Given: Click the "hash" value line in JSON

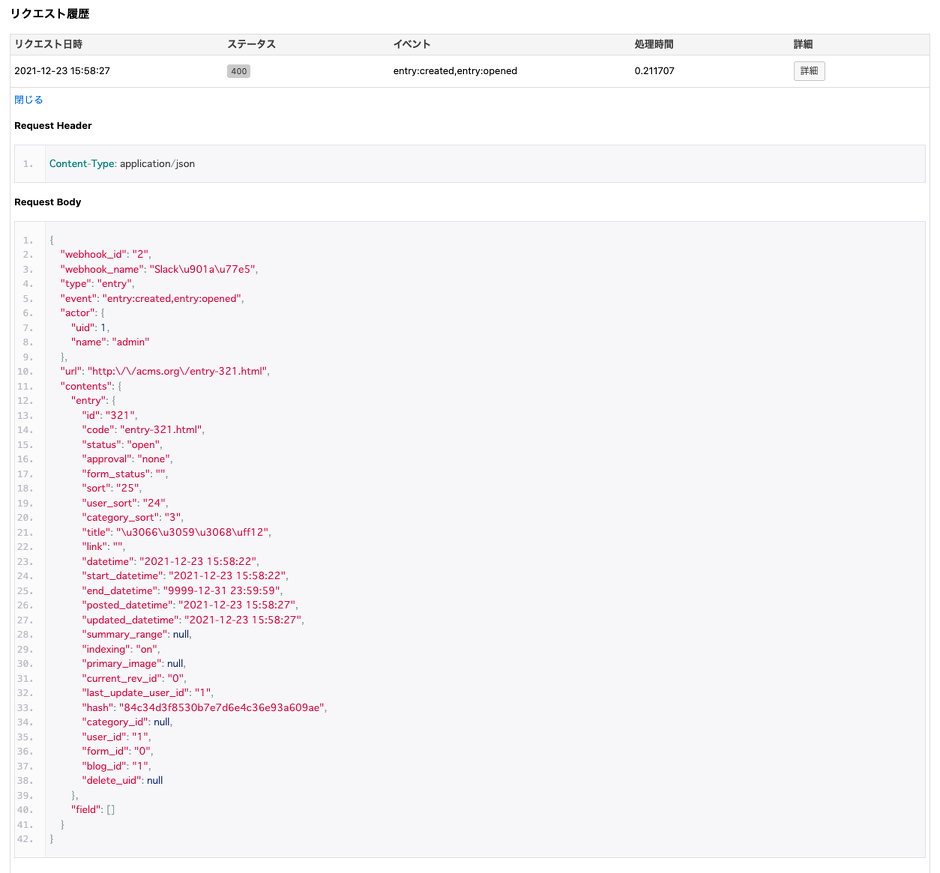Looking at the screenshot, I should coord(204,707).
